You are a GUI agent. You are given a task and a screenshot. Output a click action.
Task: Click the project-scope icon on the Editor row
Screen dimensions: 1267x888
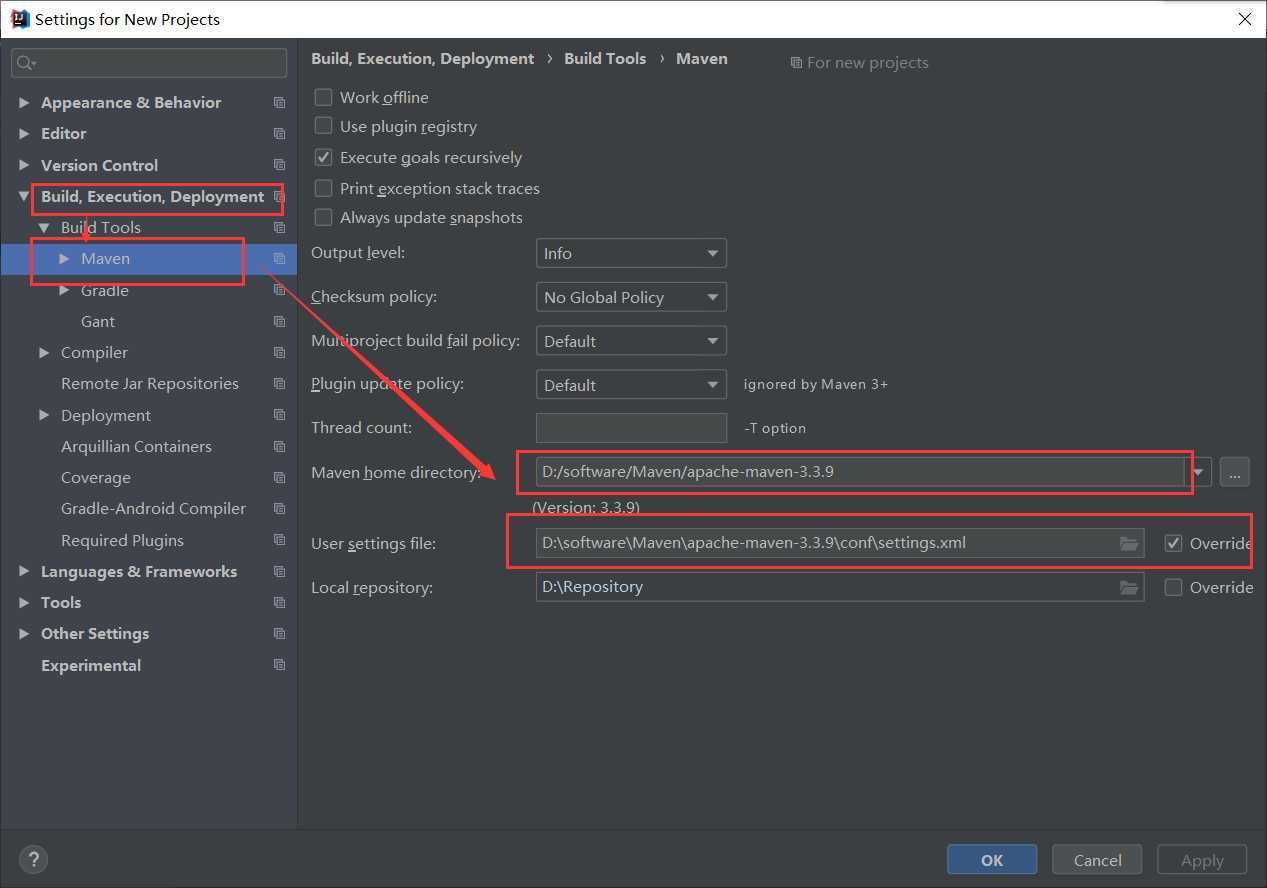click(279, 133)
